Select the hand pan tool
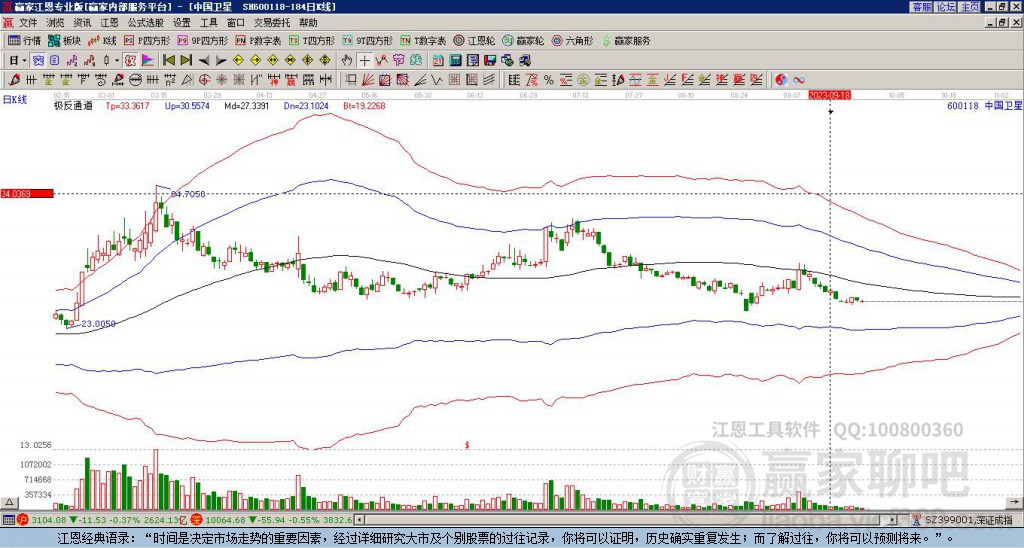Image resolution: width=1024 pixels, height=548 pixels. pyautogui.click(x=347, y=60)
